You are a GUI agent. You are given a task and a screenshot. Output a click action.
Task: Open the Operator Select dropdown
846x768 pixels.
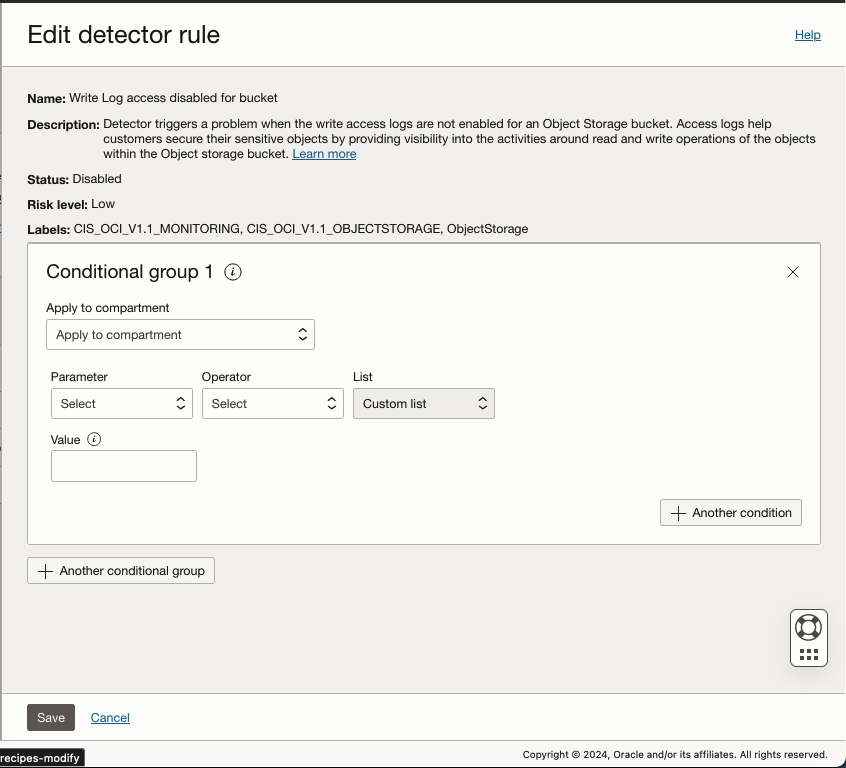272,403
